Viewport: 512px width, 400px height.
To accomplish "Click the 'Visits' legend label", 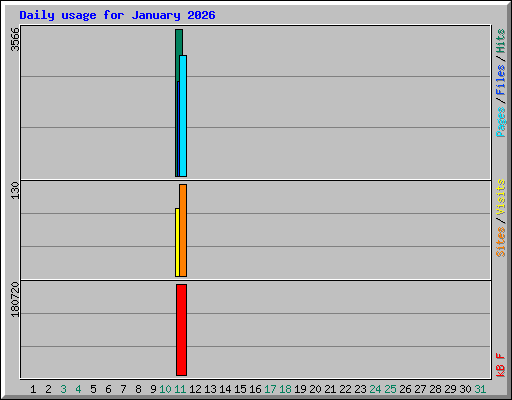I will click(500, 197).
